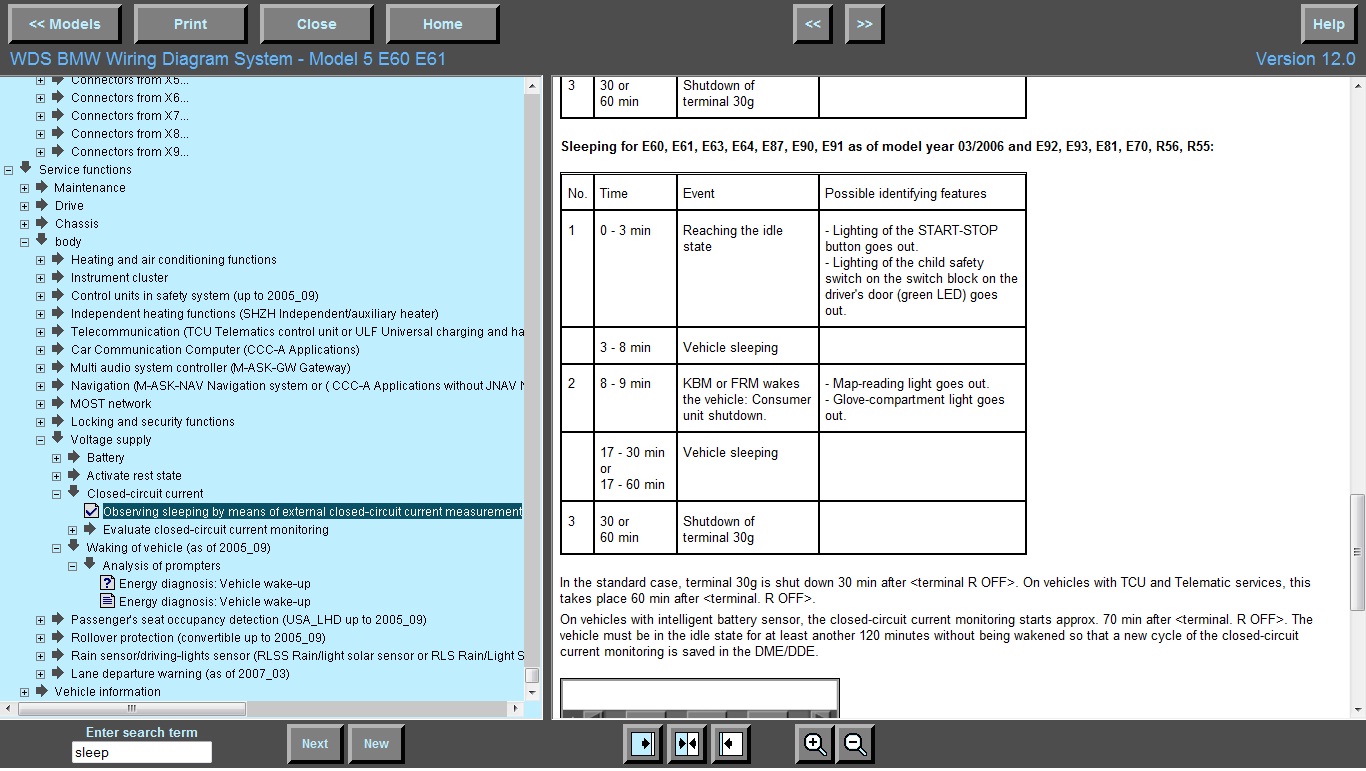Expand the Drive node
The height and width of the screenshot is (771, 1366).
tap(25, 206)
